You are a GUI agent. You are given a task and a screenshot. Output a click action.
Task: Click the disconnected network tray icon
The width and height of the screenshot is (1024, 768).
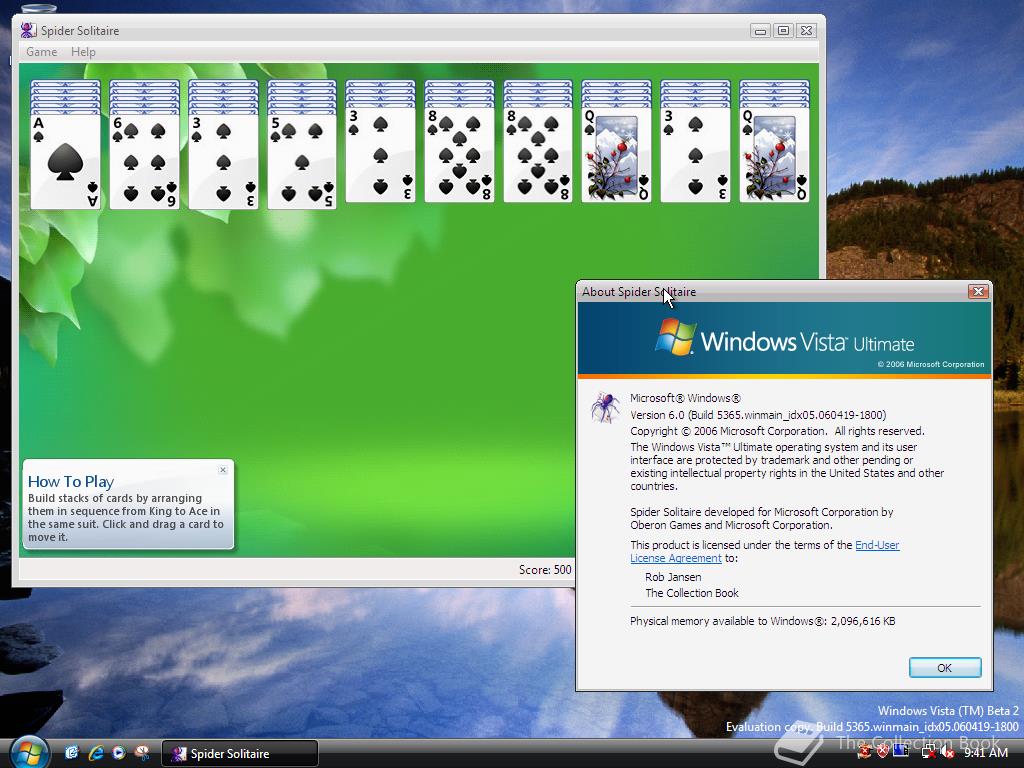[928, 752]
